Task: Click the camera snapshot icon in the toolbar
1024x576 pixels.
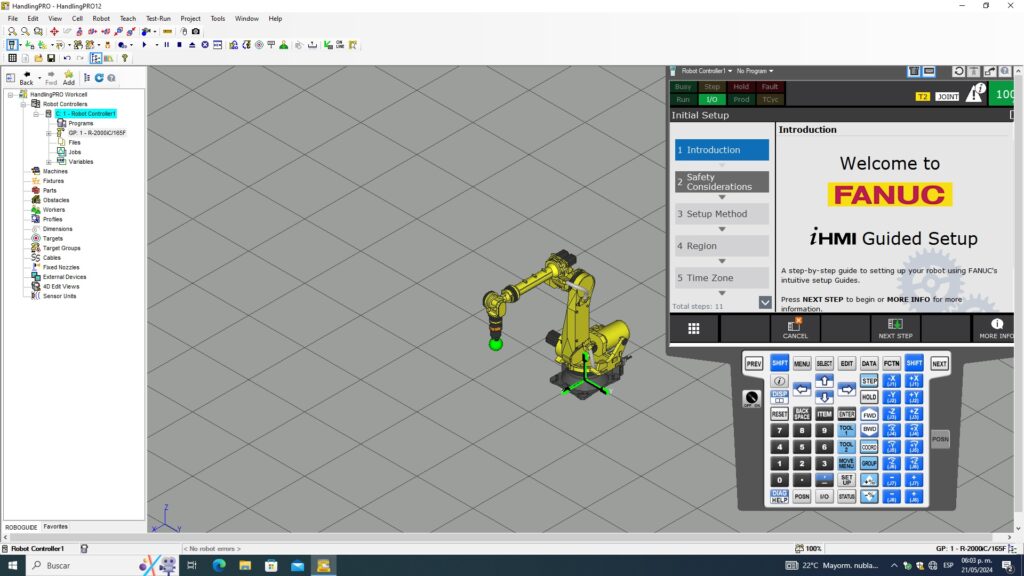Action: [x=196, y=31]
